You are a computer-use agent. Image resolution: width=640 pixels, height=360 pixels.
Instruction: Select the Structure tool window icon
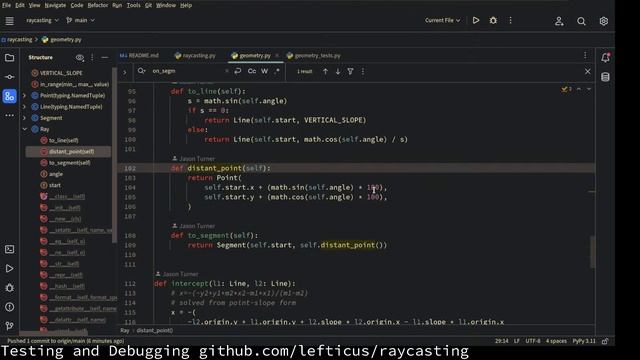coord(9,96)
